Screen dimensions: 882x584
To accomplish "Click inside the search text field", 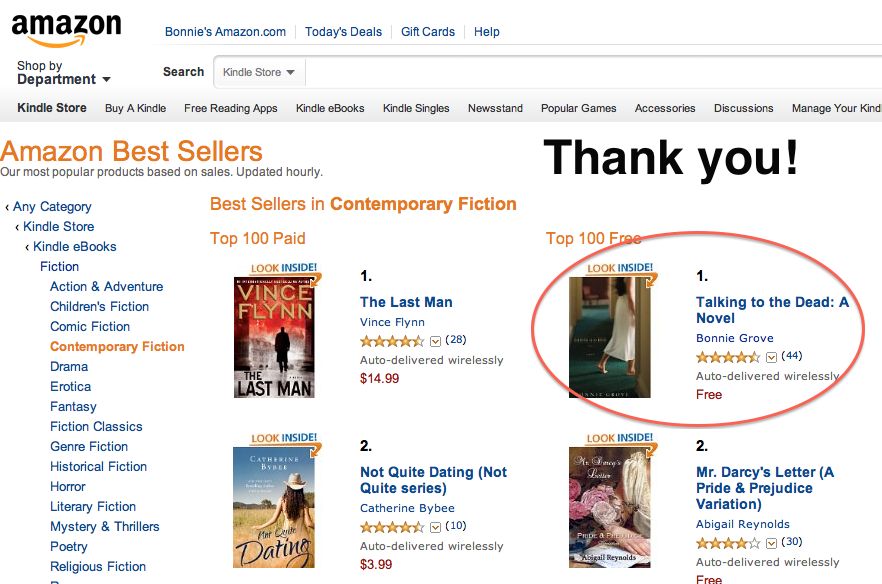I will pyautogui.click(x=590, y=72).
